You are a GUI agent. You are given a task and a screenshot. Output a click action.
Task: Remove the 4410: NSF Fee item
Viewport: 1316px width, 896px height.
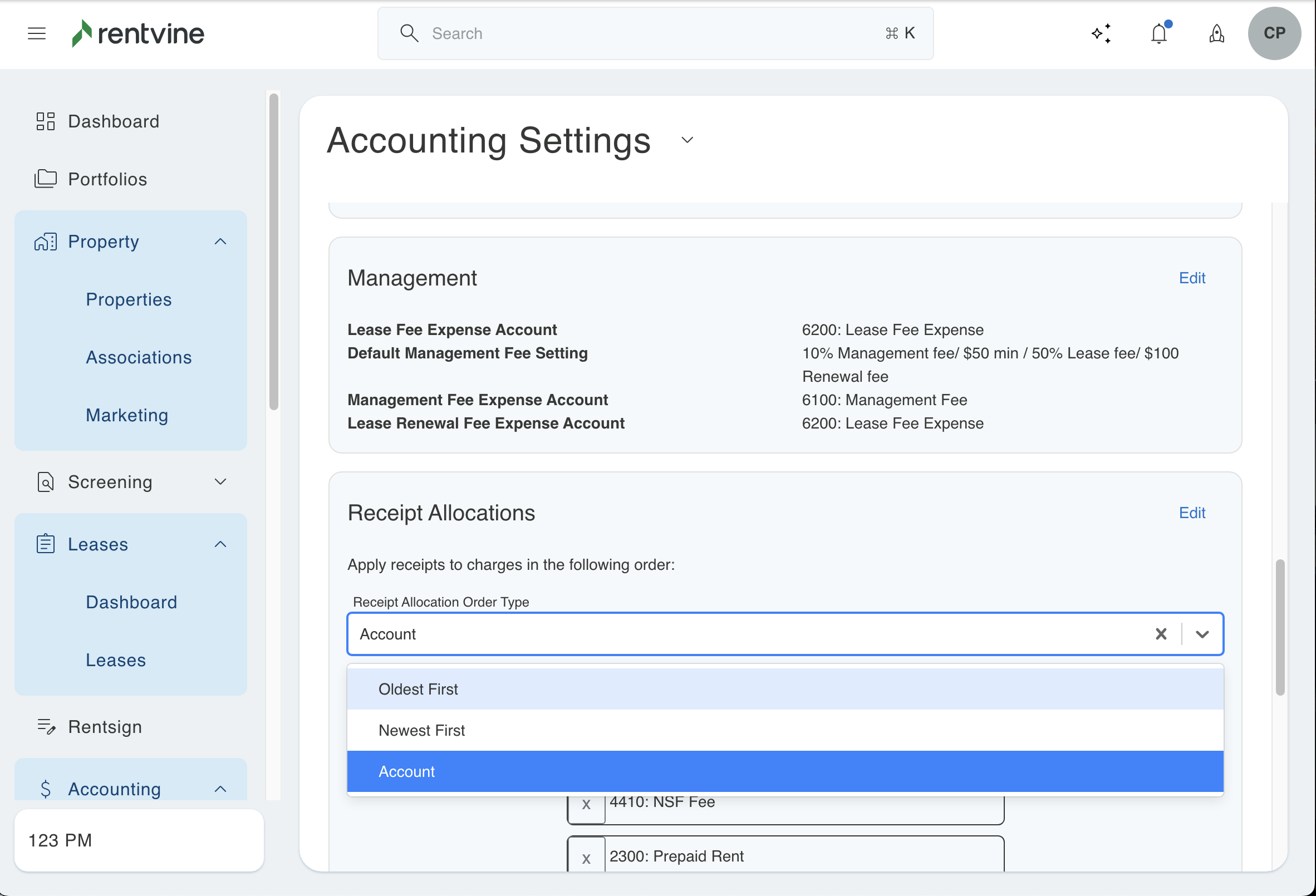(586, 804)
